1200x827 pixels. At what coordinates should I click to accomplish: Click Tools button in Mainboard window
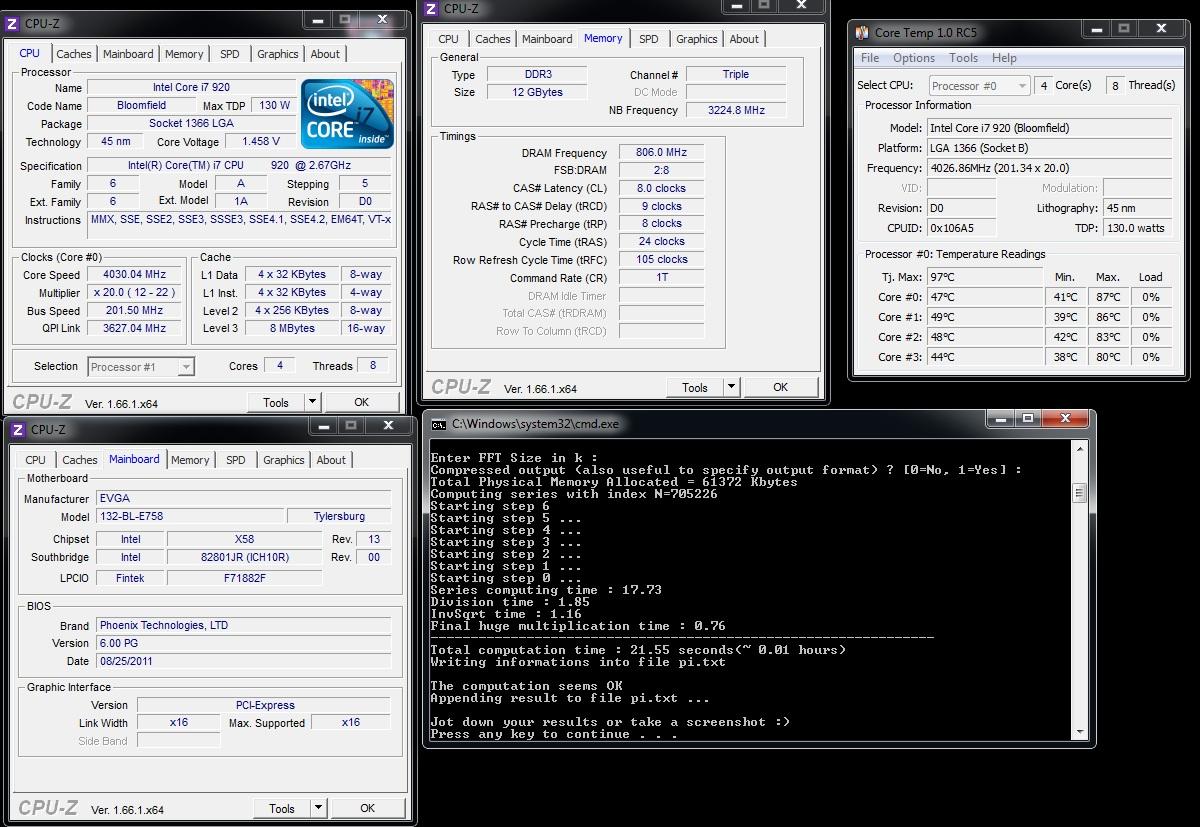(x=282, y=808)
